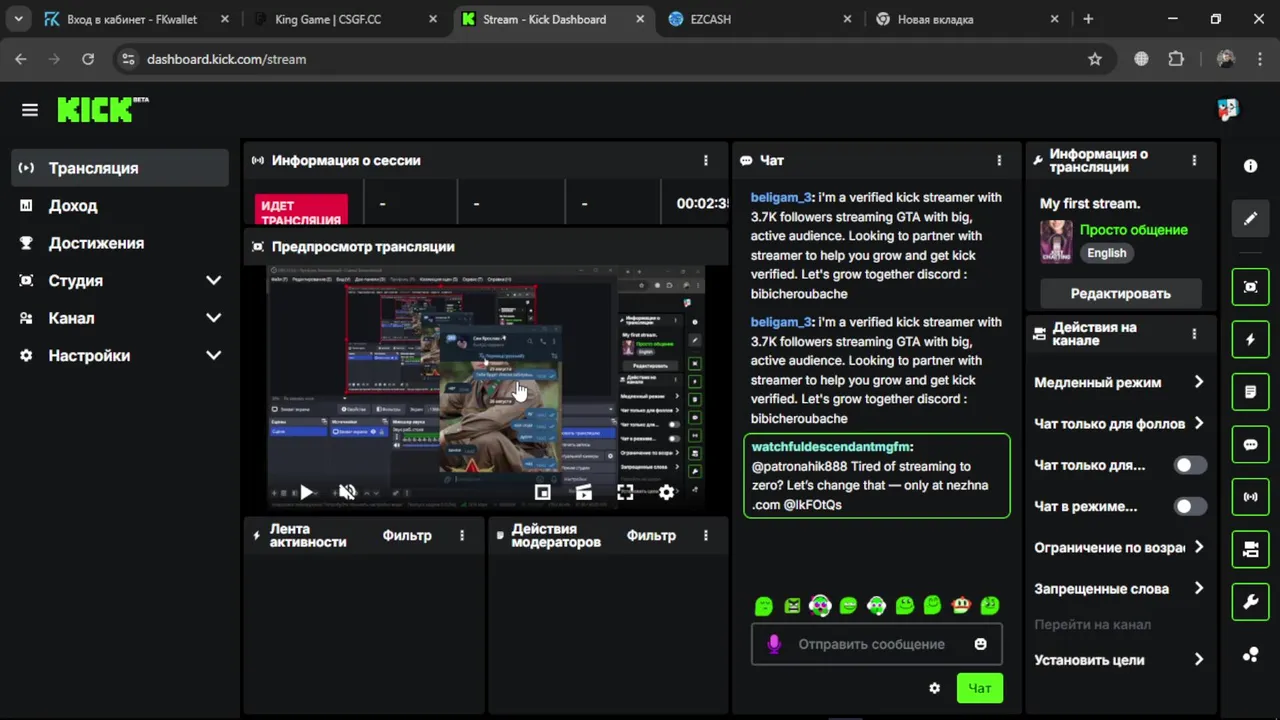Toggle the document moderator log icon

pyautogui.click(x=1250, y=392)
